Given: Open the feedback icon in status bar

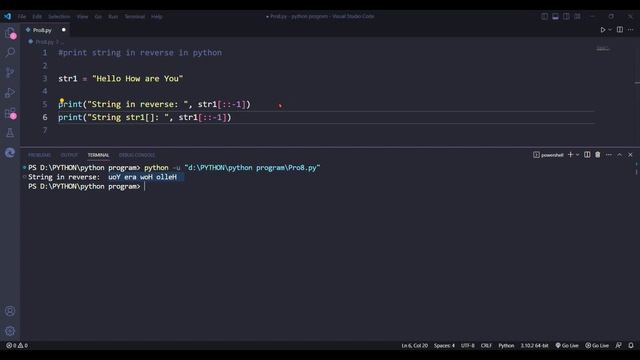Looking at the screenshot, I should click(619, 345).
